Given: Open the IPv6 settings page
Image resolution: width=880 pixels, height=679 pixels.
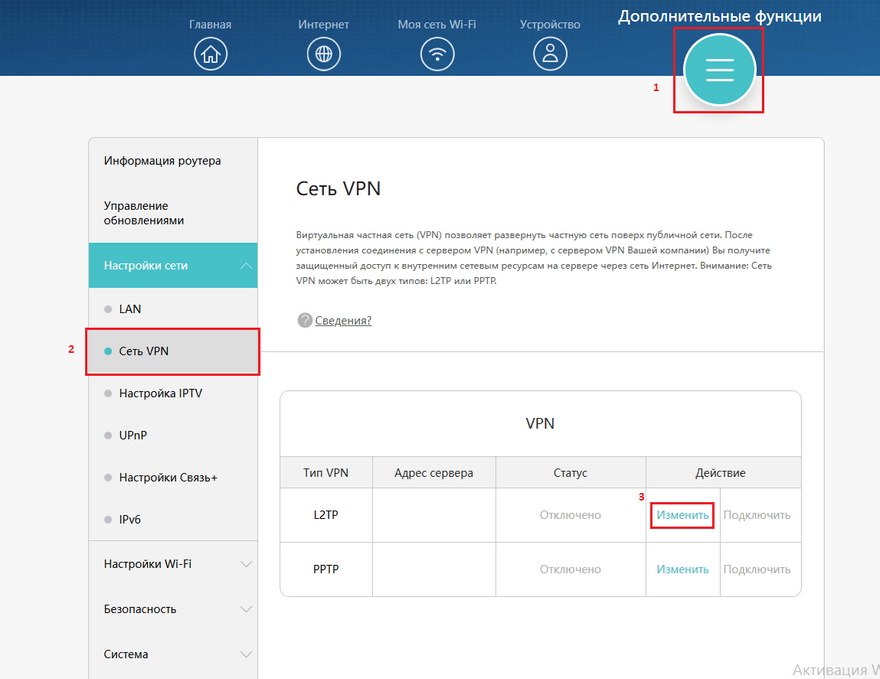Looking at the screenshot, I should (130, 520).
